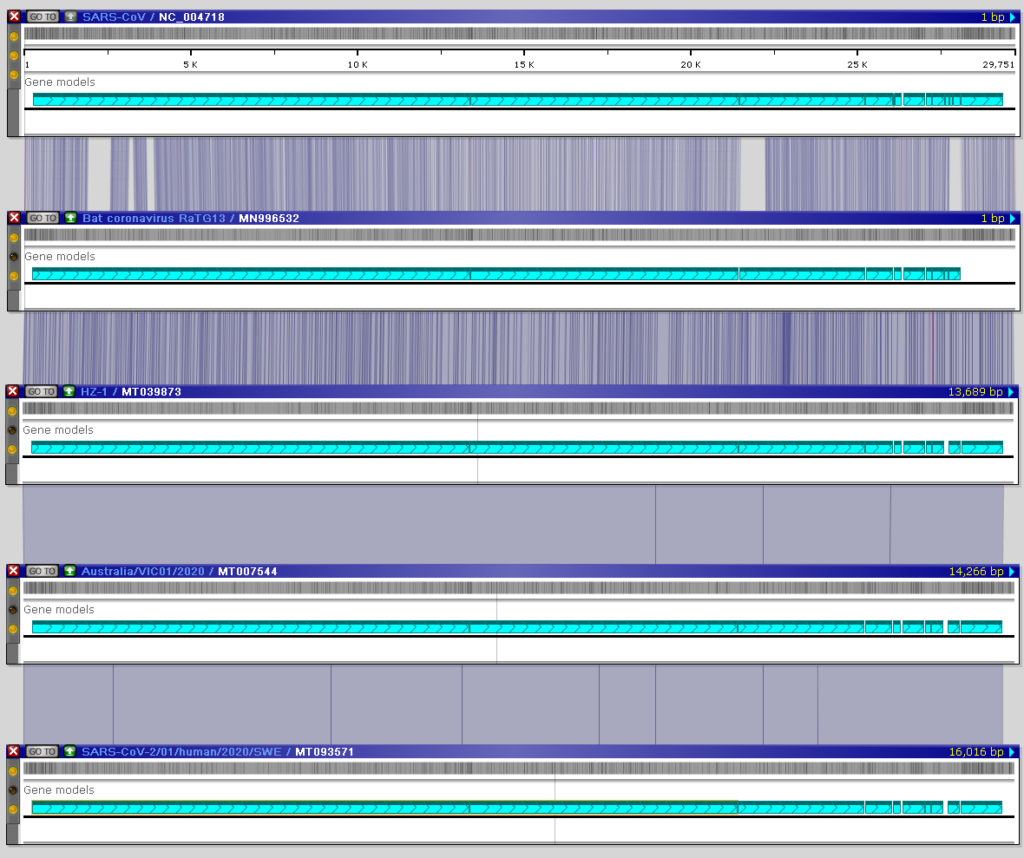Screen dimensions: 1024x858
Task: Click GO TO in the SARS-CoV panel
Action: (43, 16)
